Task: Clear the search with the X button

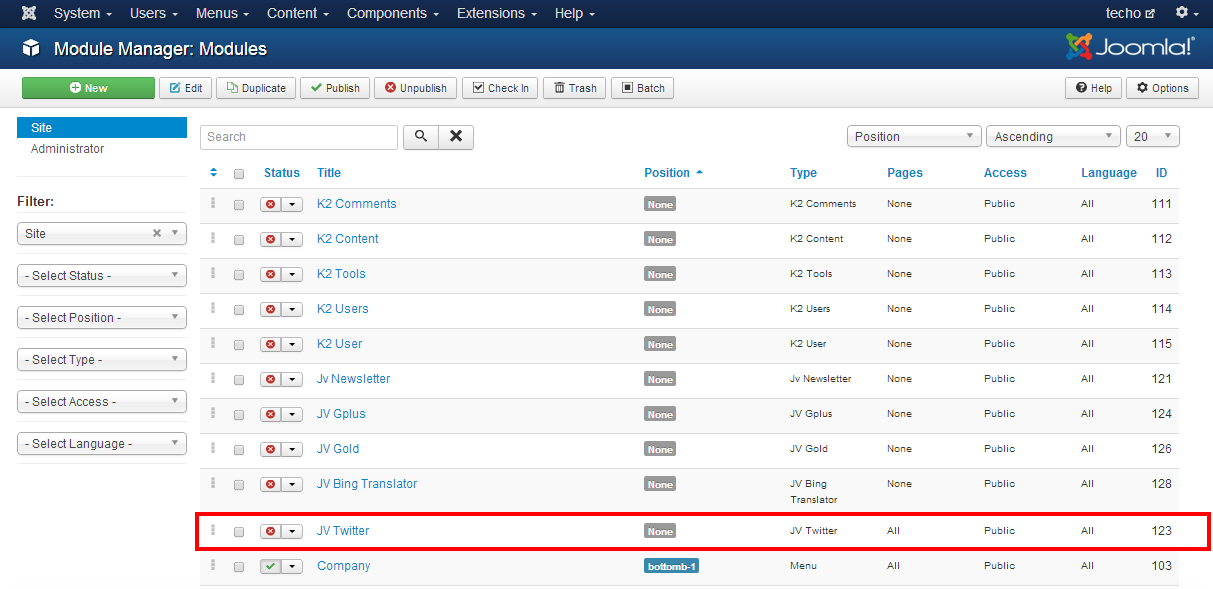Action: tap(456, 137)
